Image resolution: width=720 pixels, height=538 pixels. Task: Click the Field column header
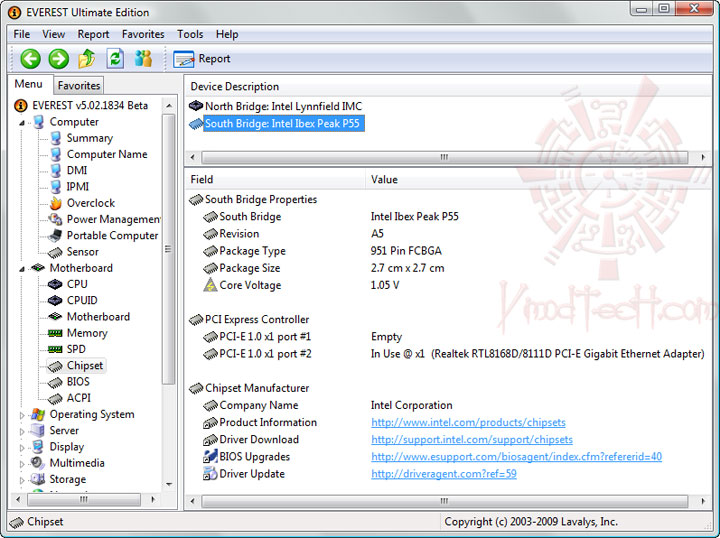coord(275,179)
